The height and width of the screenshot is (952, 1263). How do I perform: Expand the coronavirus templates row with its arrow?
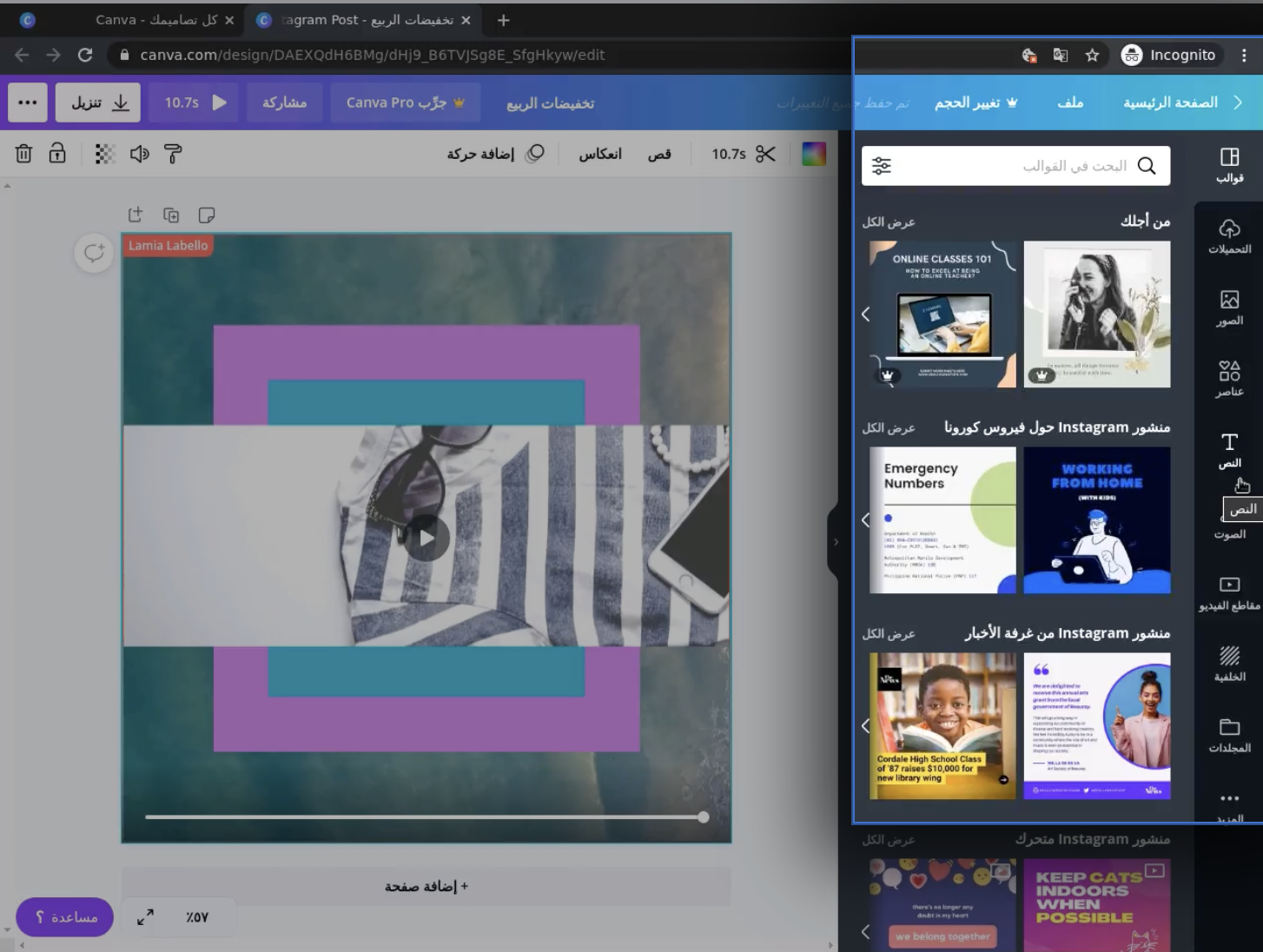(865, 519)
